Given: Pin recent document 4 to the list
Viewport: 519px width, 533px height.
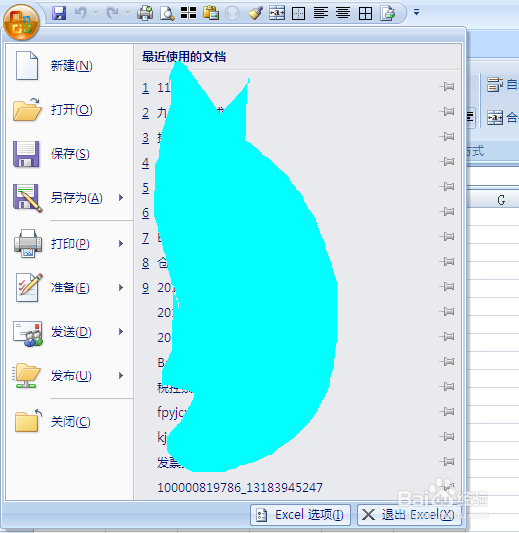Looking at the screenshot, I should pyautogui.click(x=447, y=161).
